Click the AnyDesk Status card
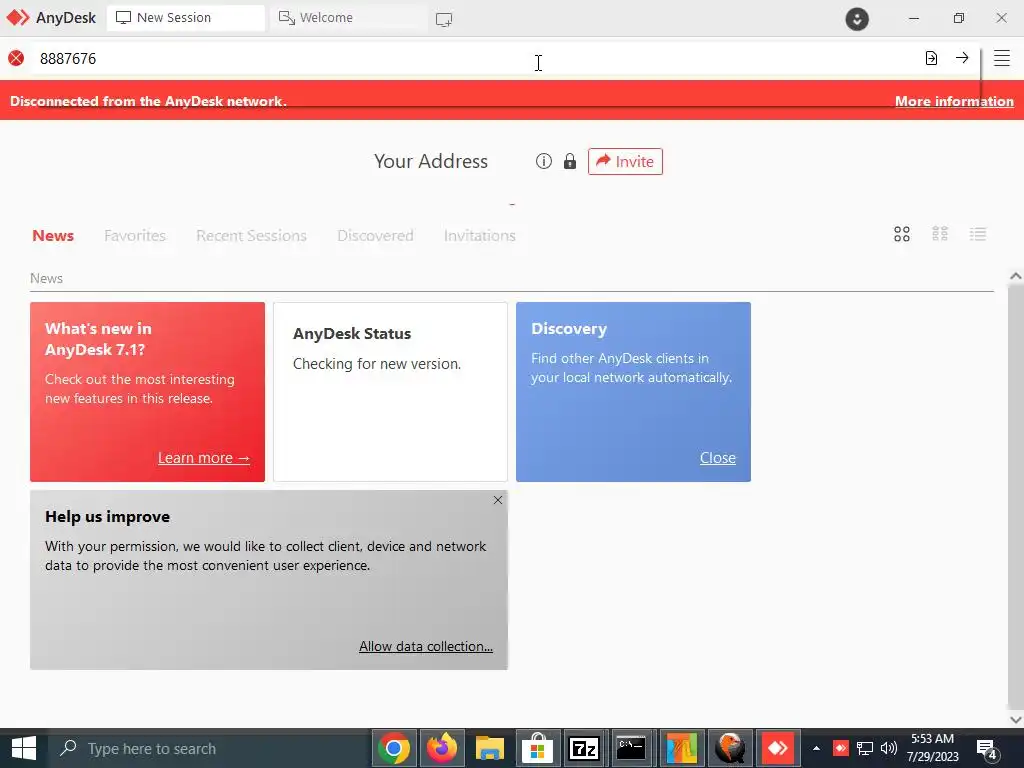The image size is (1024, 768). coord(390,392)
